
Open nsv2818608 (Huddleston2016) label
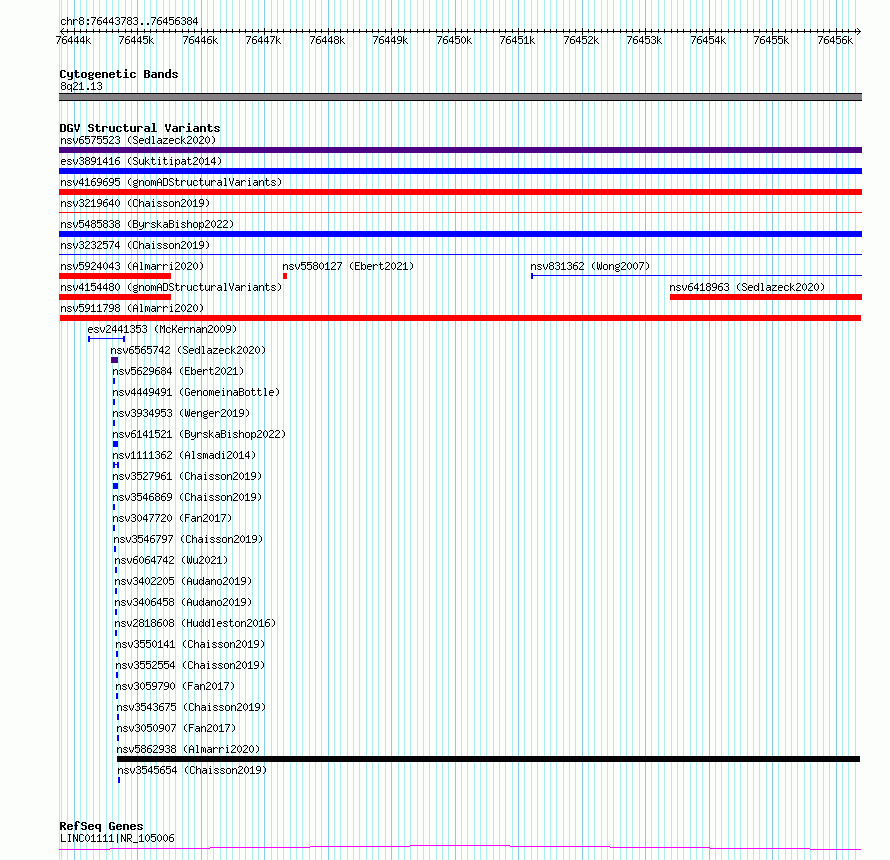pos(195,623)
